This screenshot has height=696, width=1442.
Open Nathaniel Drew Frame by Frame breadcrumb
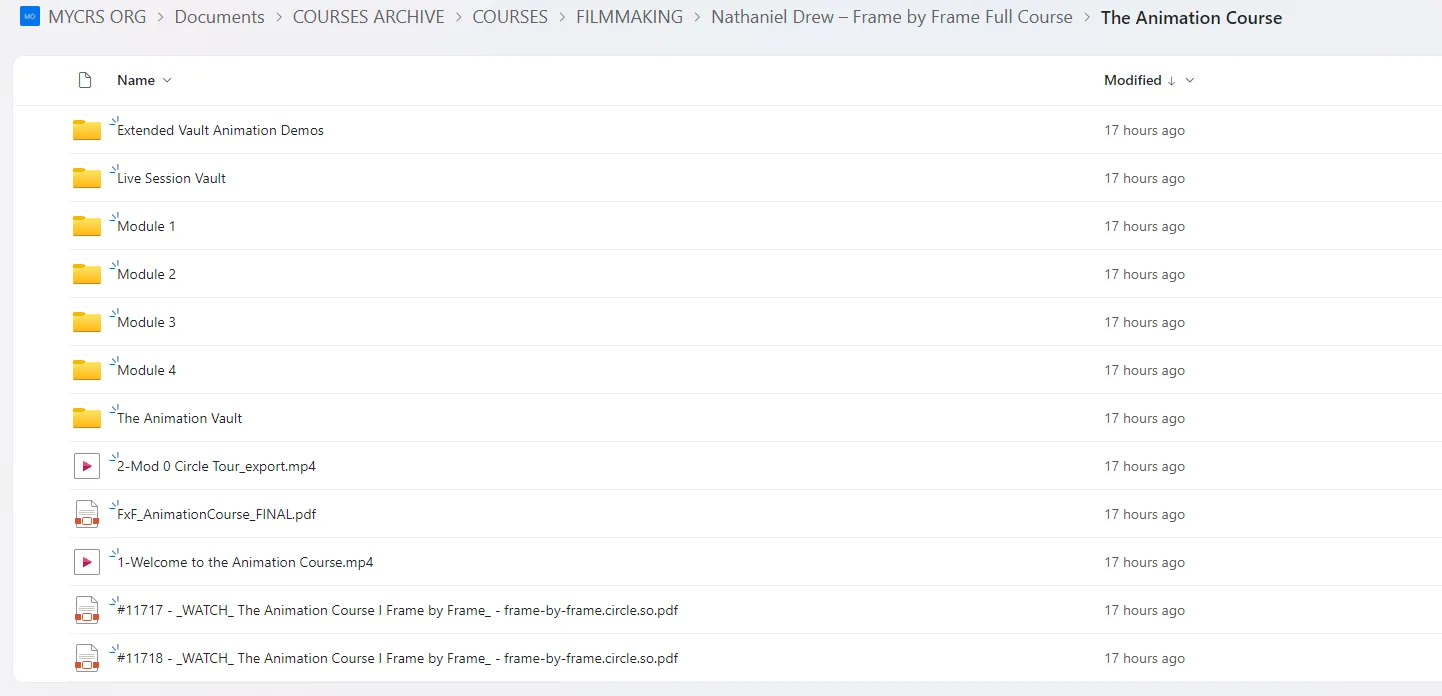click(x=891, y=17)
